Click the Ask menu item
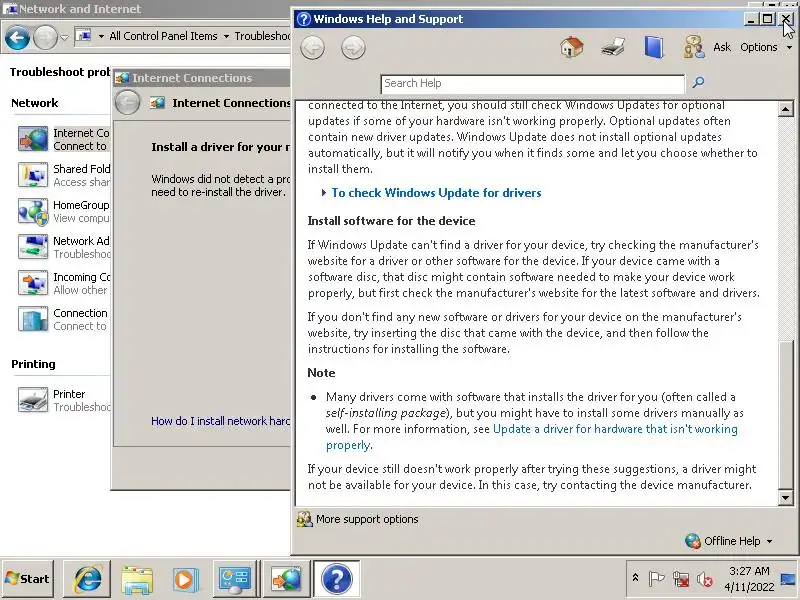Viewport: 800px width, 600px height. 721,47
